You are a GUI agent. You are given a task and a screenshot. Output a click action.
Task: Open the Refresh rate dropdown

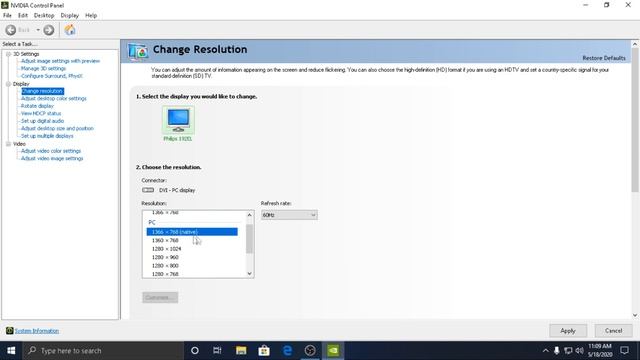(x=289, y=215)
